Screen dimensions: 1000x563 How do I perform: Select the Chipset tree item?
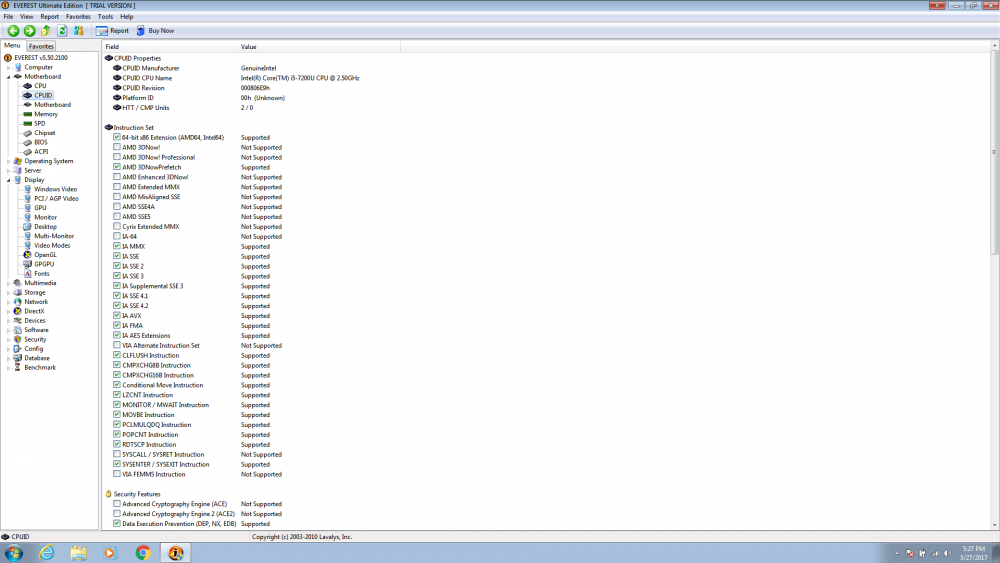click(x=45, y=133)
